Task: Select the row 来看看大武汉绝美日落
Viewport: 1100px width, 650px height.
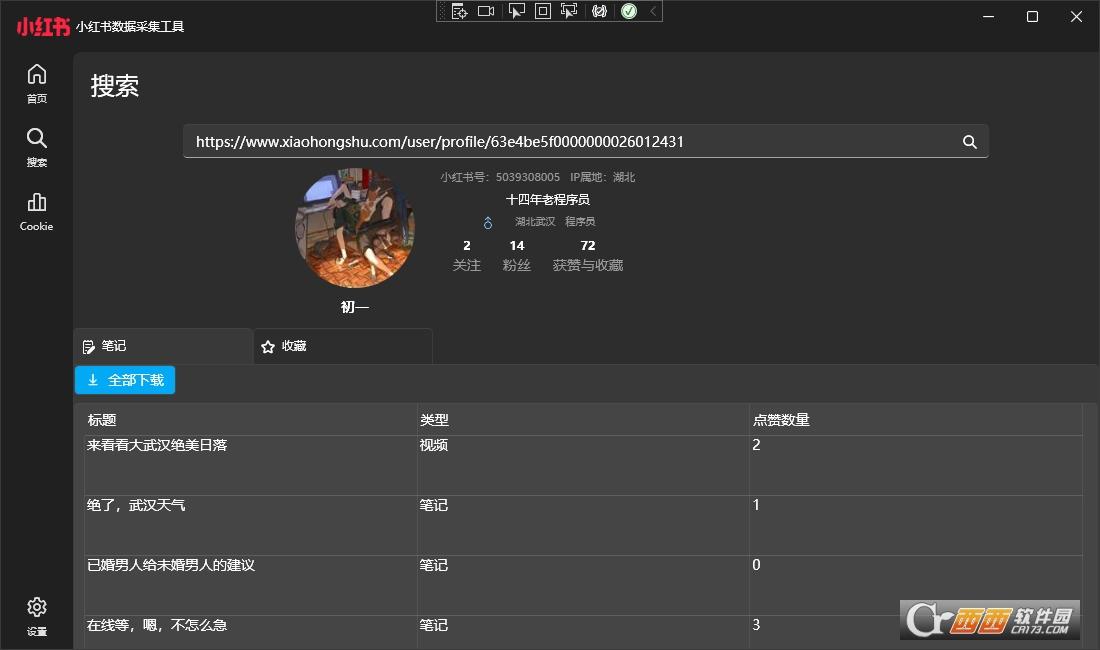Action: [583, 466]
